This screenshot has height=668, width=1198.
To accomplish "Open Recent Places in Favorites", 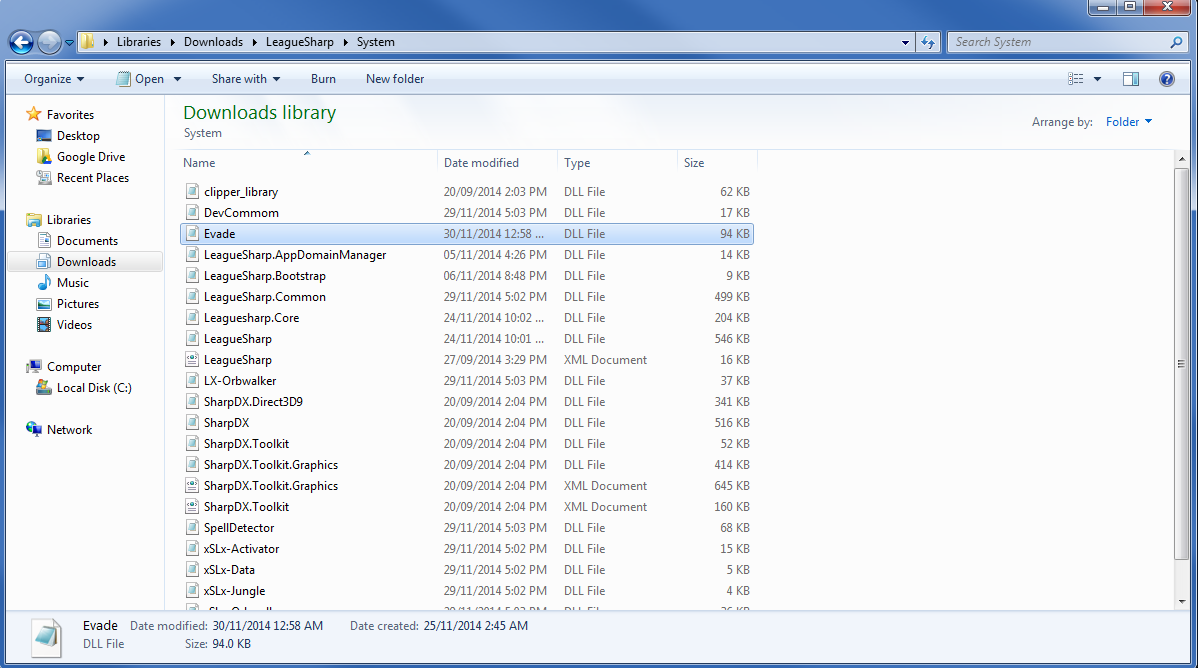I will [92, 177].
